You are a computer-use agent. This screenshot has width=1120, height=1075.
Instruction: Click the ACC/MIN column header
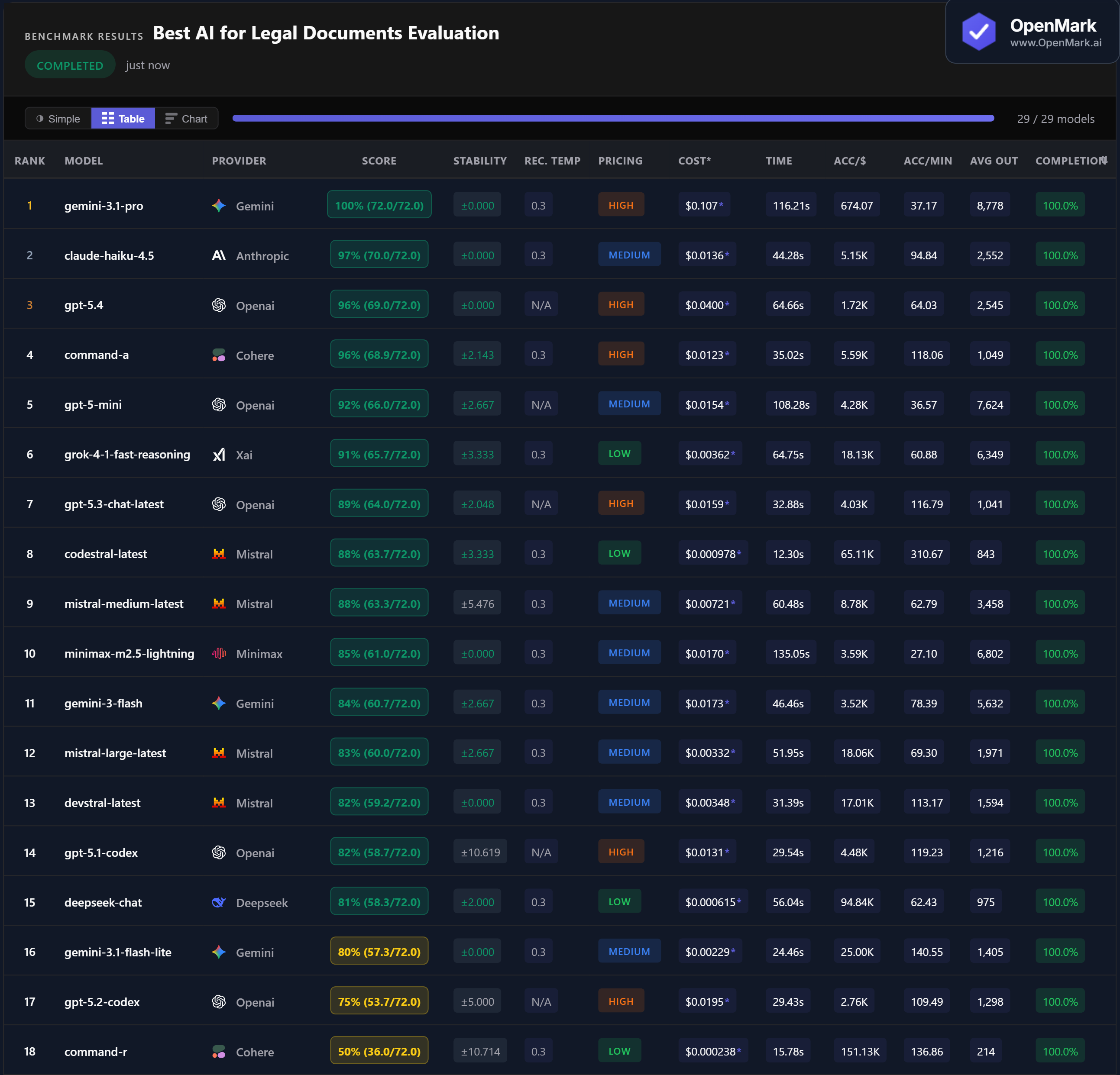pyautogui.click(x=927, y=161)
